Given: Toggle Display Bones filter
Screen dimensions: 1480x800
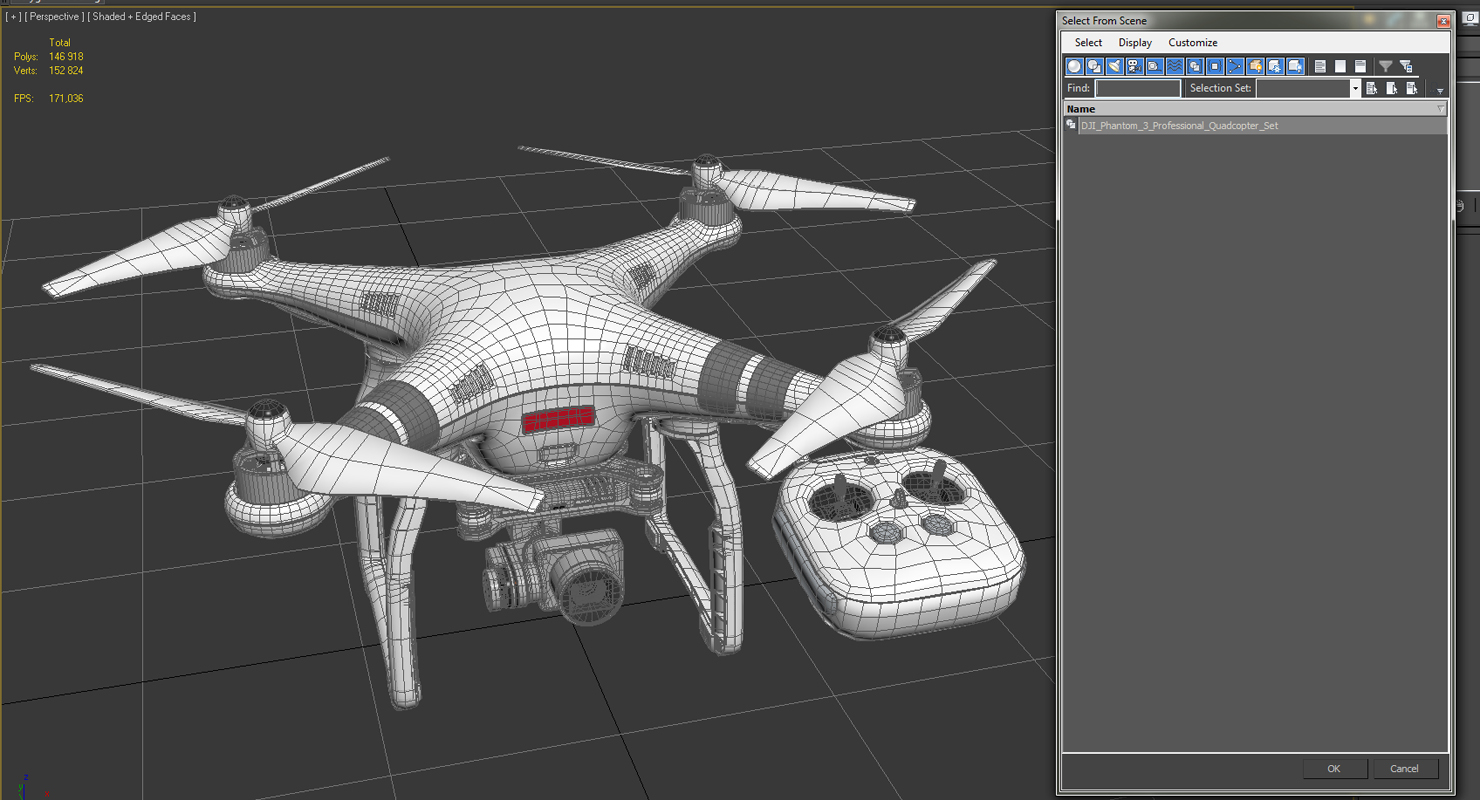Looking at the screenshot, I should (x=1234, y=66).
